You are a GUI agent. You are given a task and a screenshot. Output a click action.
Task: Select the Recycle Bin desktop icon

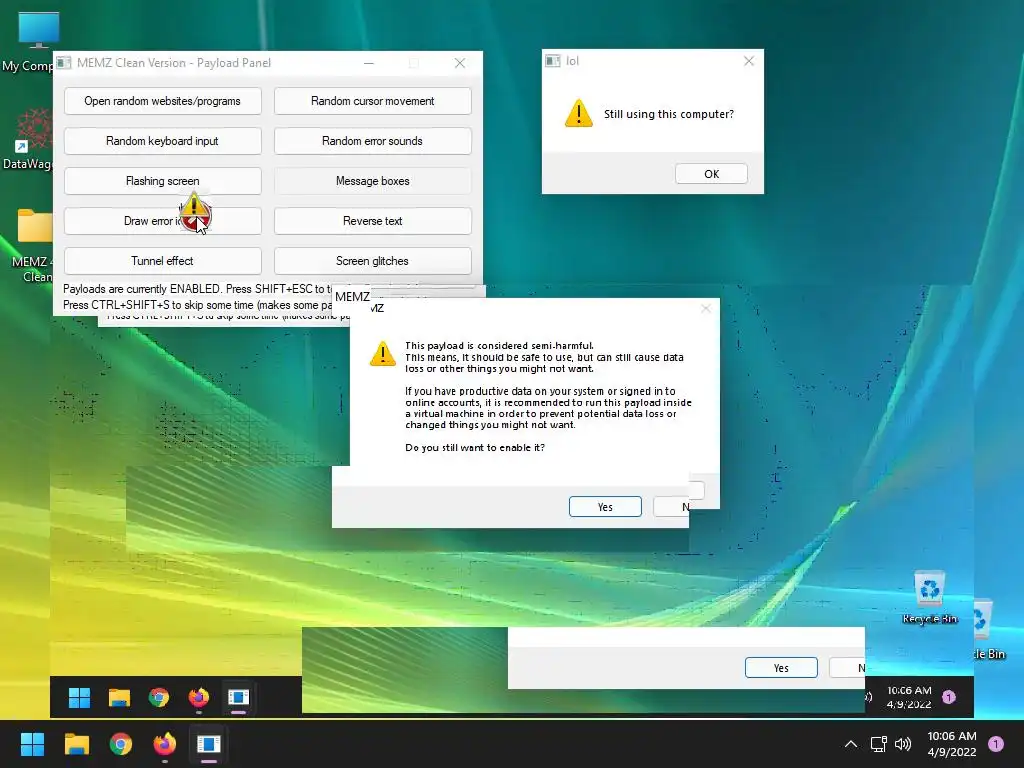(929, 598)
